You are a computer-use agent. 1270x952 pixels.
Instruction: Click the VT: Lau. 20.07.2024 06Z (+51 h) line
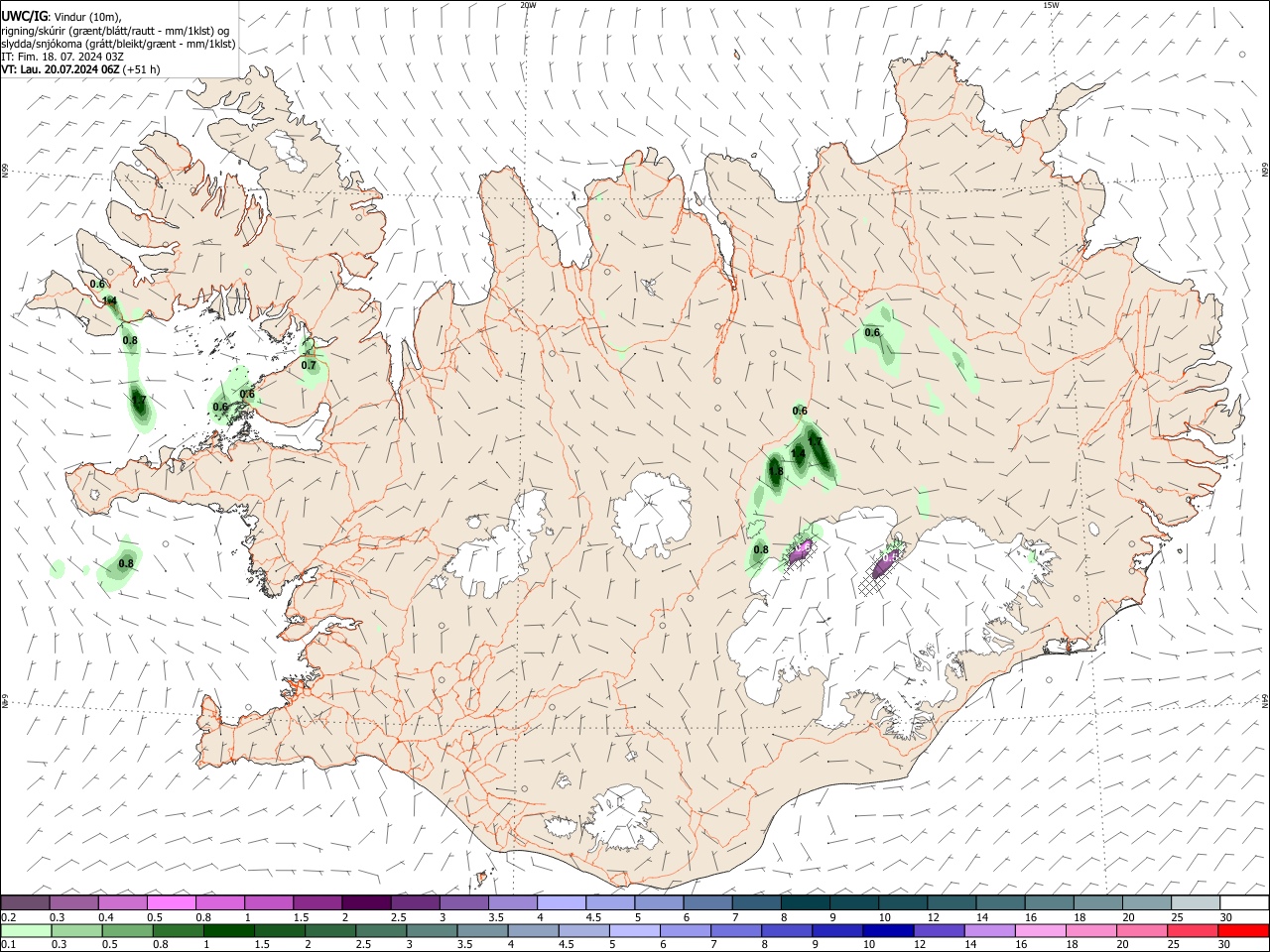(81, 69)
